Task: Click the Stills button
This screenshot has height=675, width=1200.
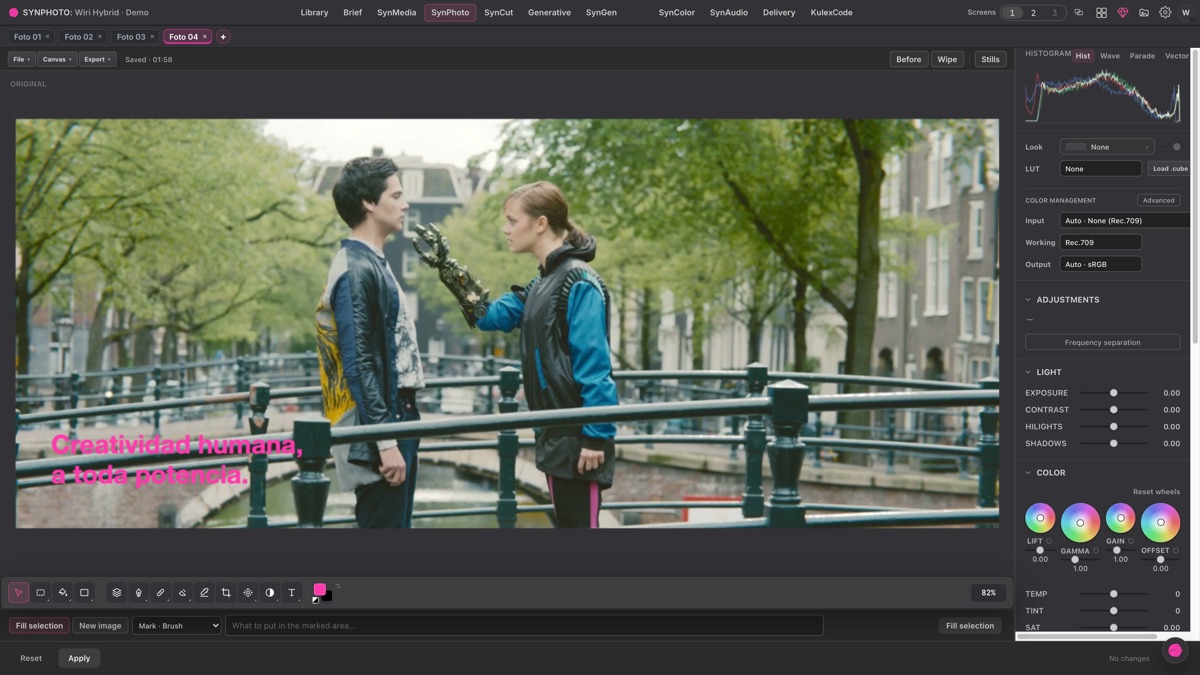Action: 990,59
